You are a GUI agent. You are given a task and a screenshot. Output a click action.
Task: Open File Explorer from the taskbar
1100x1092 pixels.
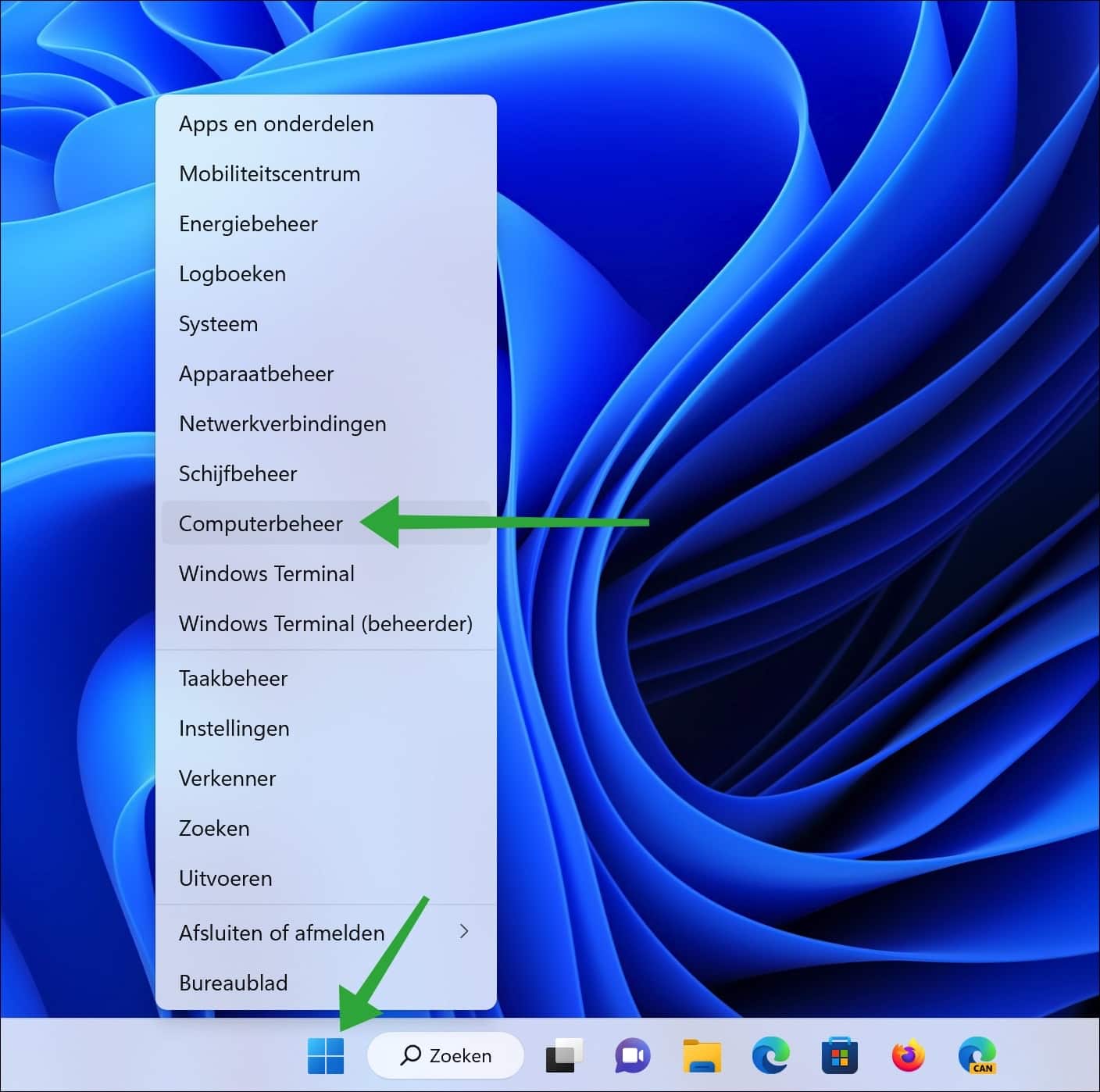702,1055
